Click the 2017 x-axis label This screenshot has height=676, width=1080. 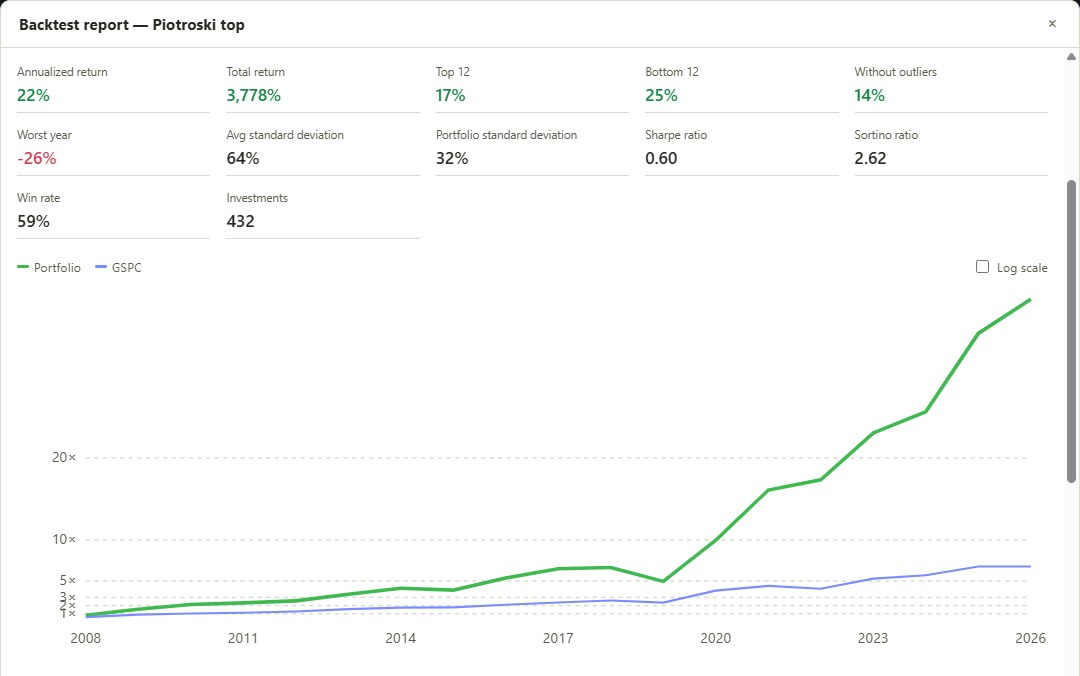[558, 638]
